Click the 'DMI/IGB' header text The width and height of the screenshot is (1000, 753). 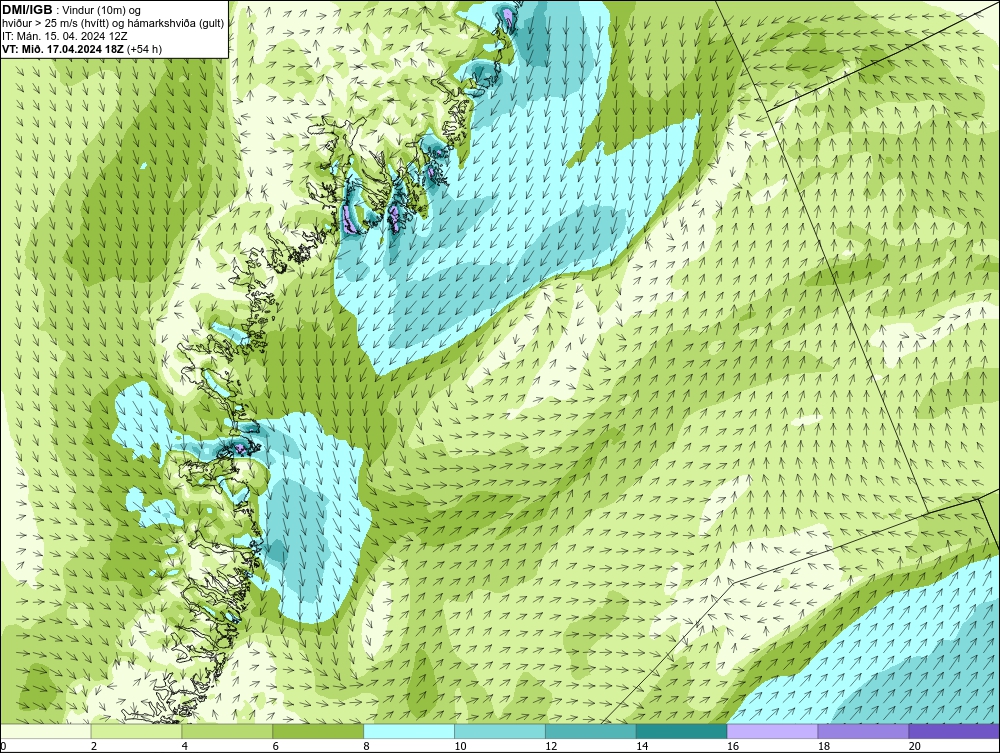[27, 10]
